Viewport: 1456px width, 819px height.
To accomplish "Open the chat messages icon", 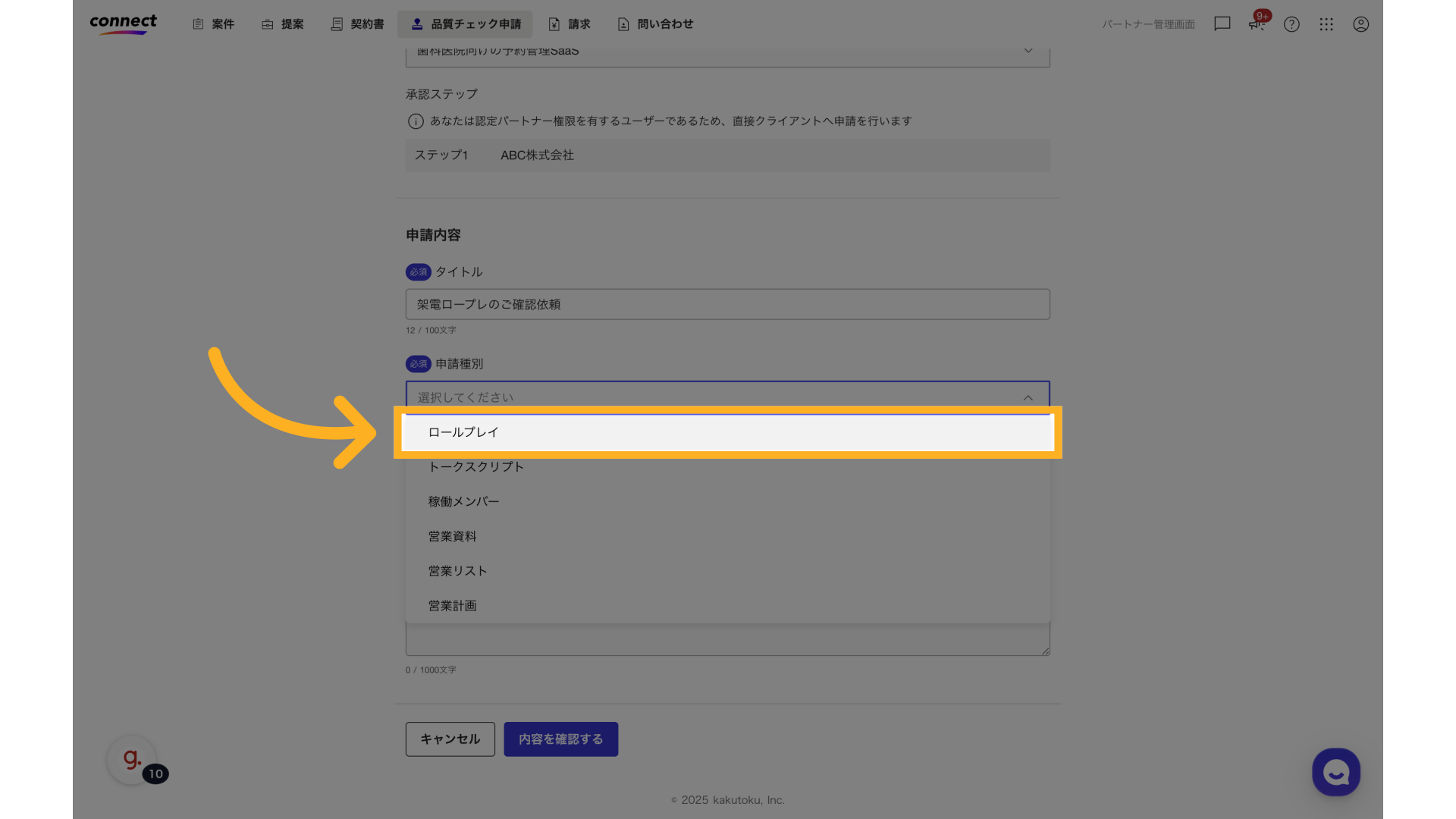I will click(1222, 24).
